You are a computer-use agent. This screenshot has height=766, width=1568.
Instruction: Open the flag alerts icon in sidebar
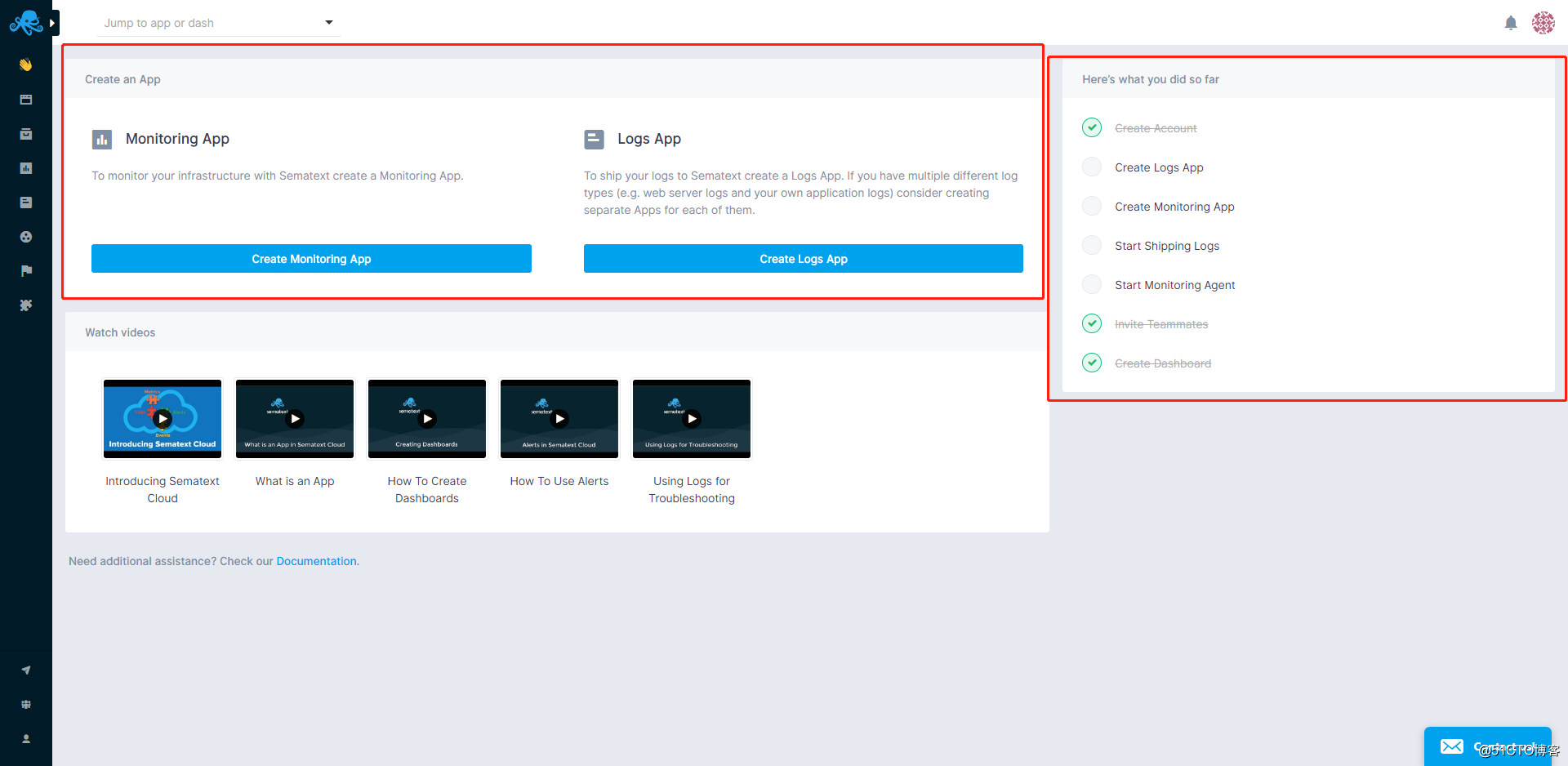coord(26,271)
